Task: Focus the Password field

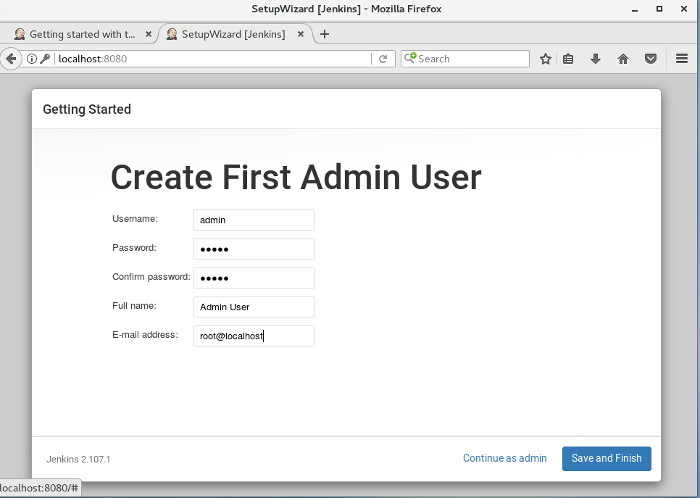Action: coord(254,249)
